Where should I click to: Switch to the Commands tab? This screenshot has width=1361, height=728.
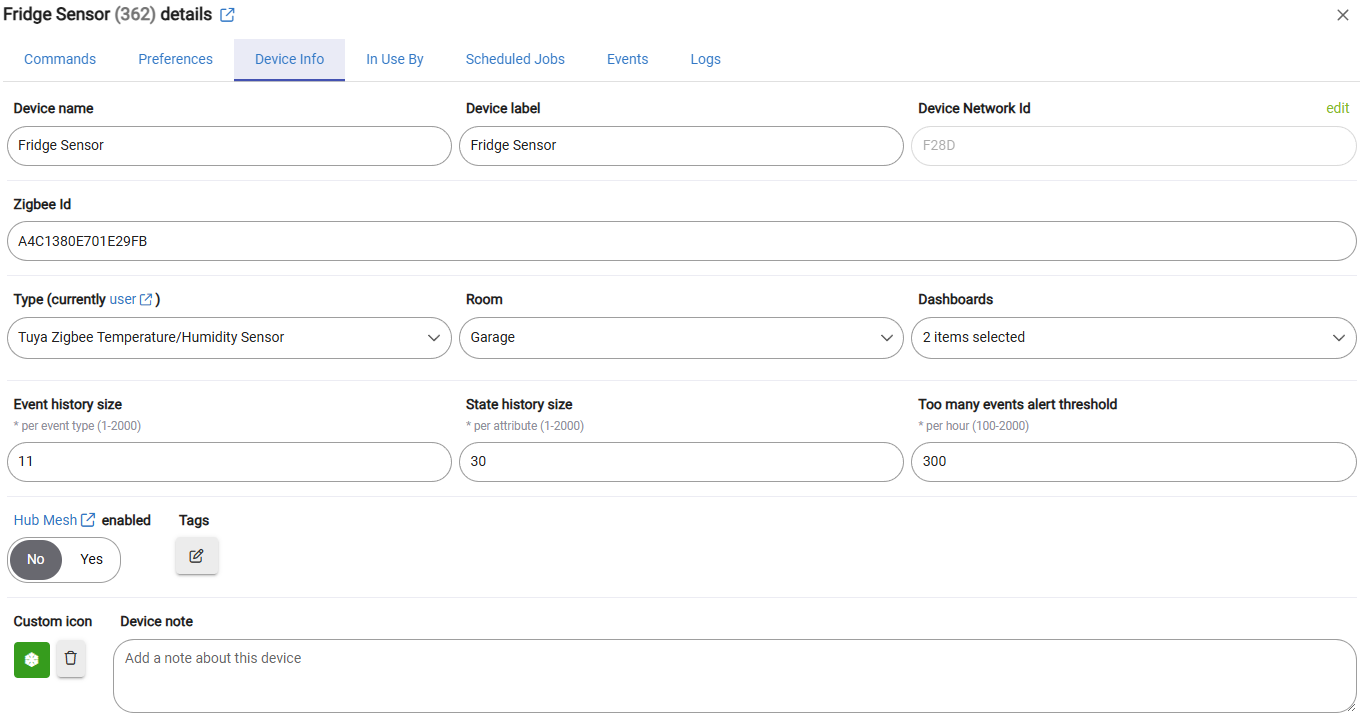point(60,60)
